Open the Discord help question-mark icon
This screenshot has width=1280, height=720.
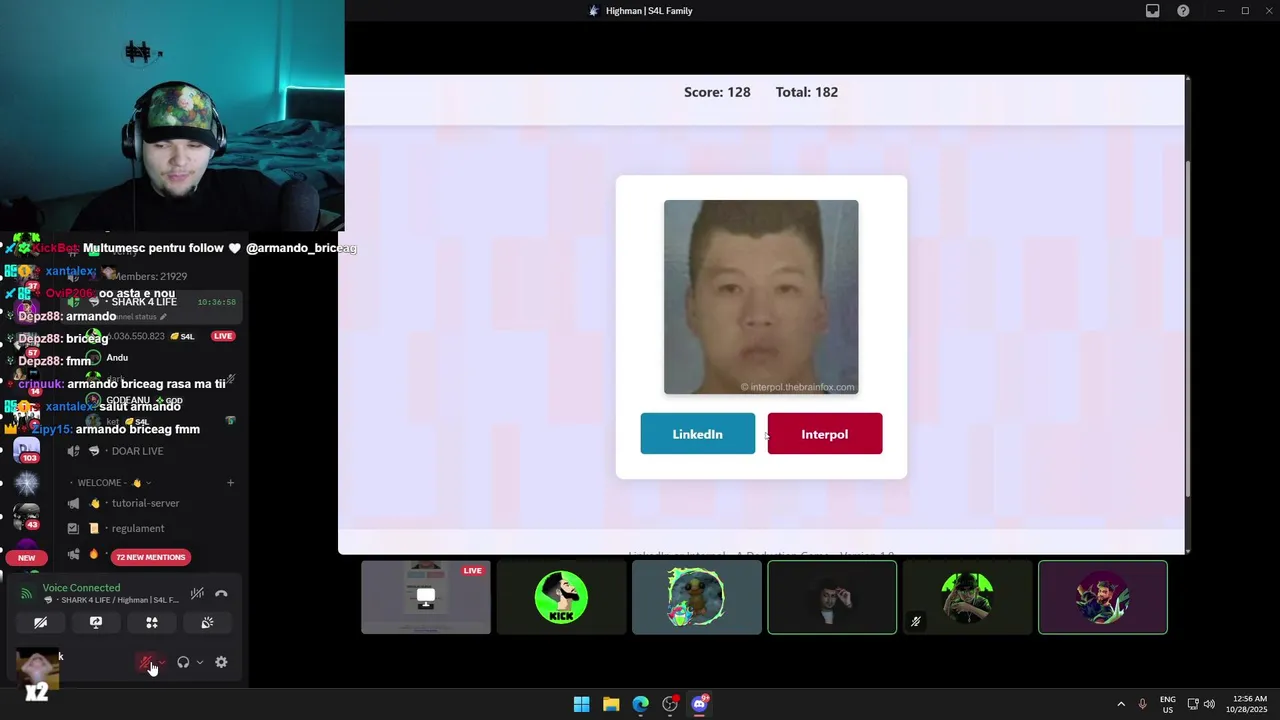pyautogui.click(x=1183, y=11)
